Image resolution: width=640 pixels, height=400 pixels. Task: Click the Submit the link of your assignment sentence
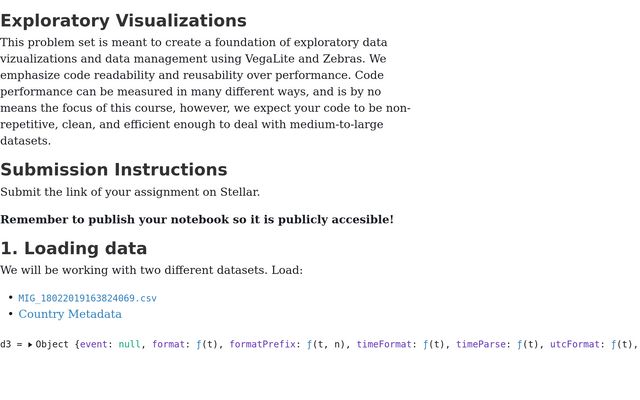130,192
